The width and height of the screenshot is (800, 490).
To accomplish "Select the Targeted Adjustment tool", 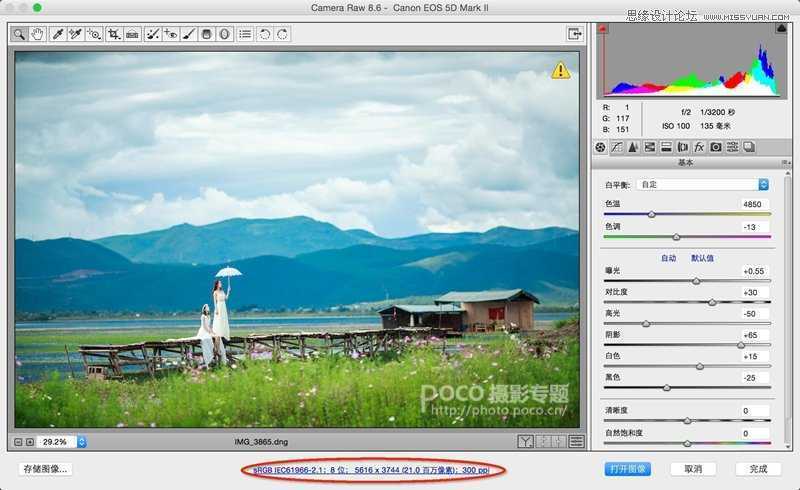I will point(94,34).
